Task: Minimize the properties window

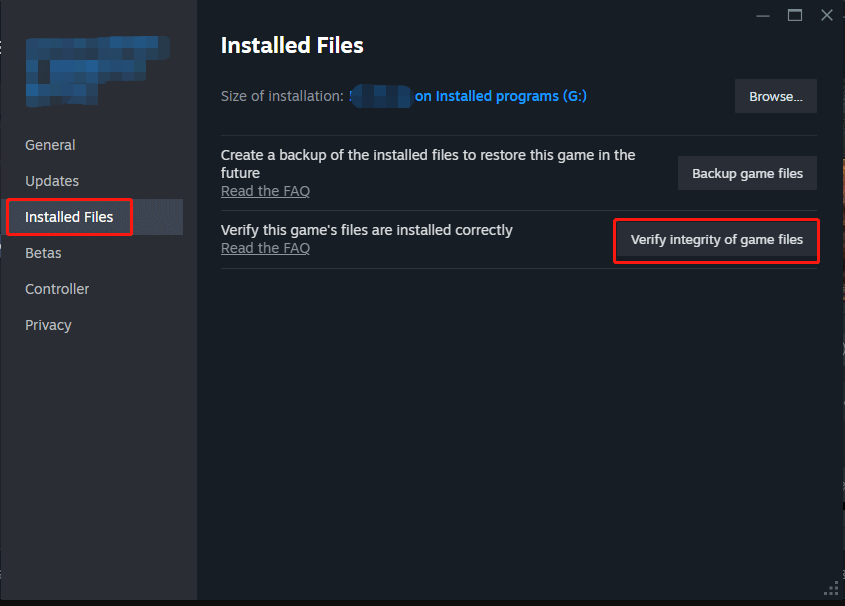Action: (763, 15)
